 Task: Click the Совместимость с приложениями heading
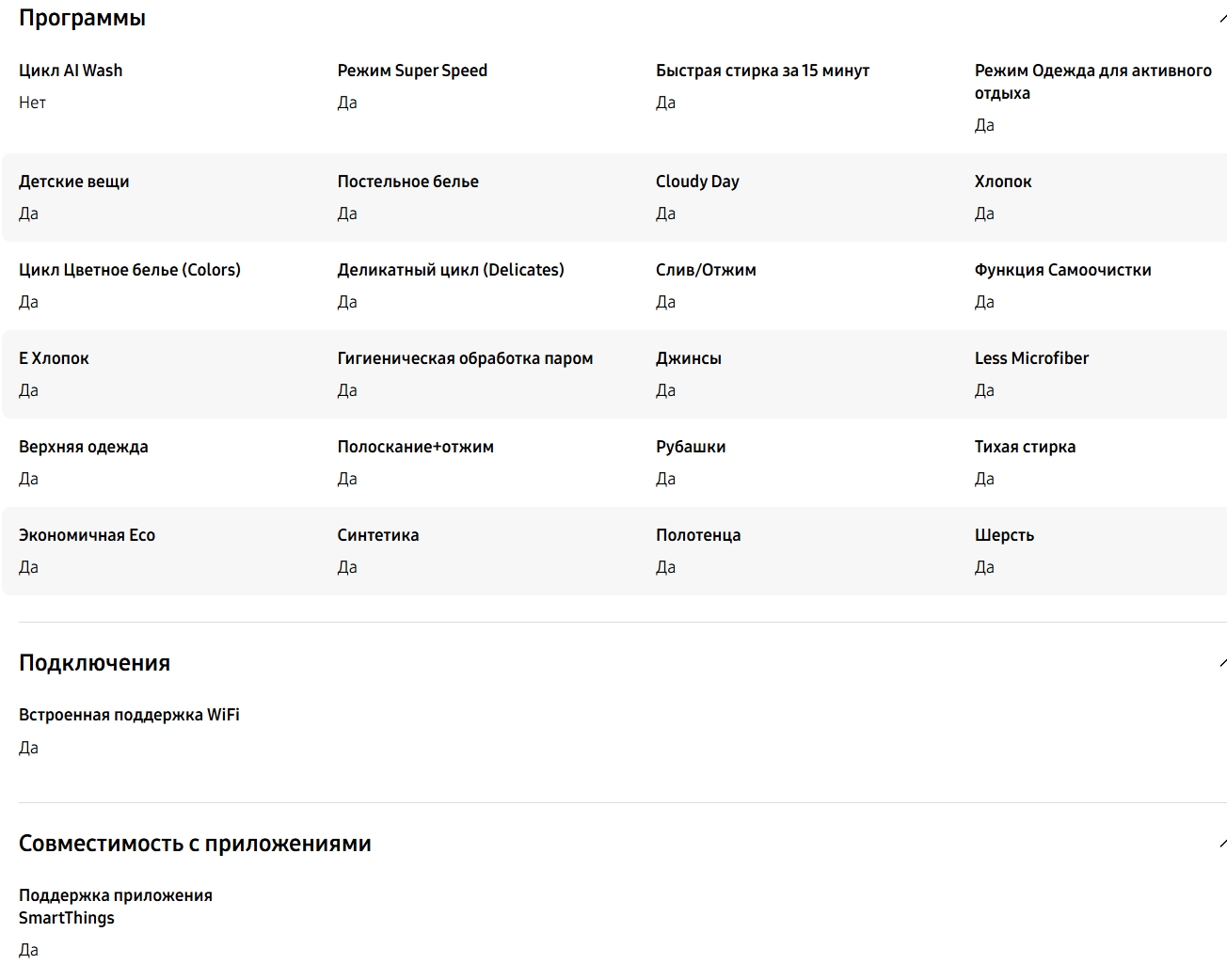point(195,844)
